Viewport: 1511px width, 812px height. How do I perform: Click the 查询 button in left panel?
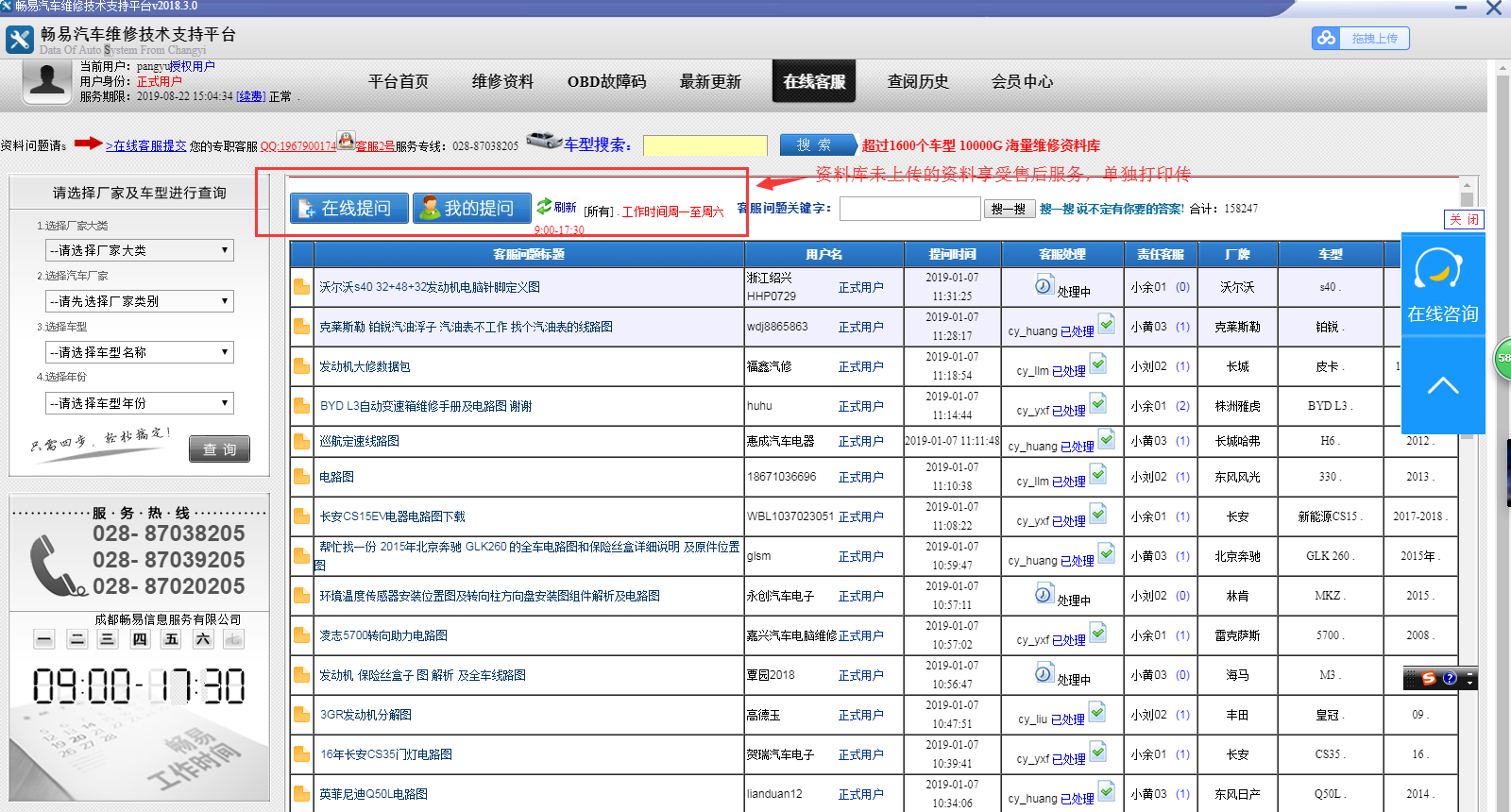click(x=219, y=449)
